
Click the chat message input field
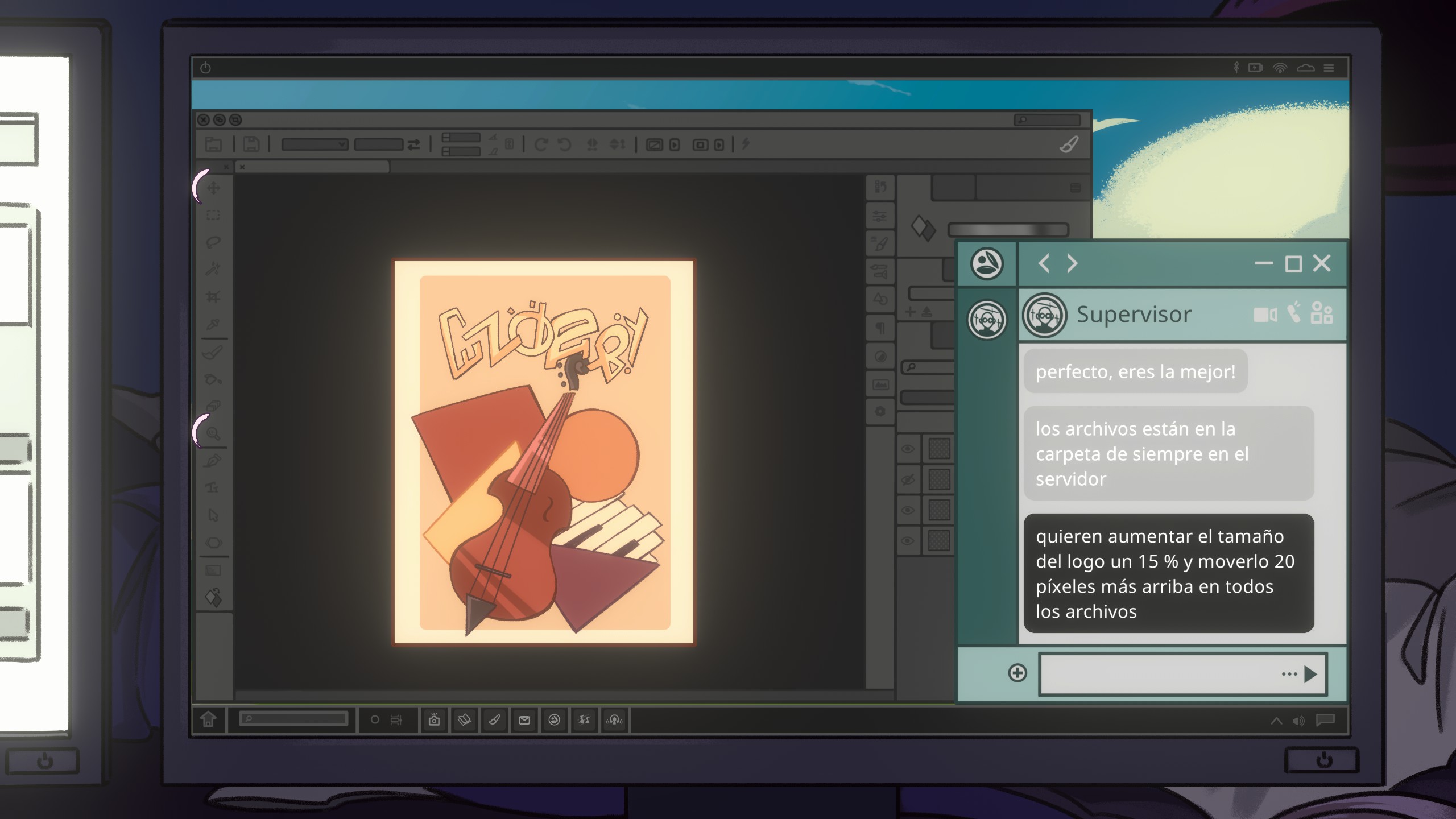point(1155,674)
